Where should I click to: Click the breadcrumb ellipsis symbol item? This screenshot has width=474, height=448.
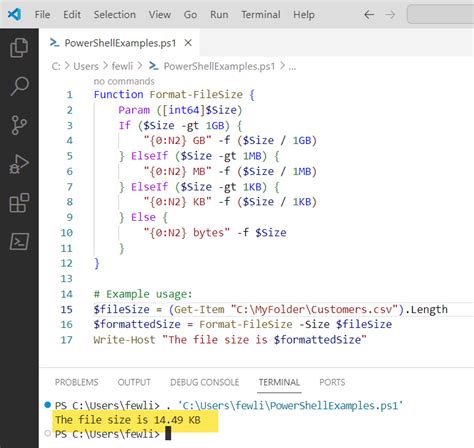click(x=292, y=67)
